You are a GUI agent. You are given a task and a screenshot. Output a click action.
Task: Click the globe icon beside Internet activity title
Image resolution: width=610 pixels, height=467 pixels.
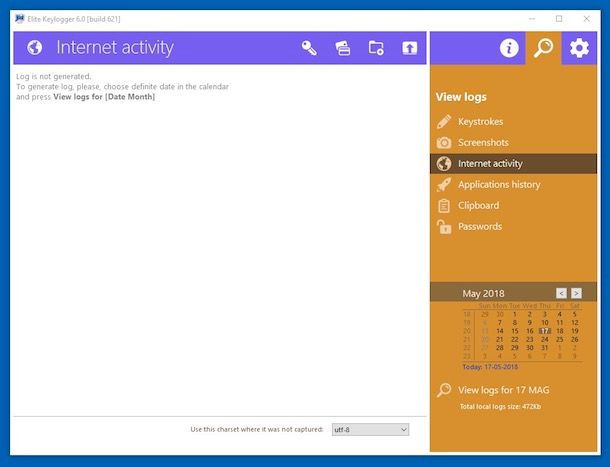(35, 48)
